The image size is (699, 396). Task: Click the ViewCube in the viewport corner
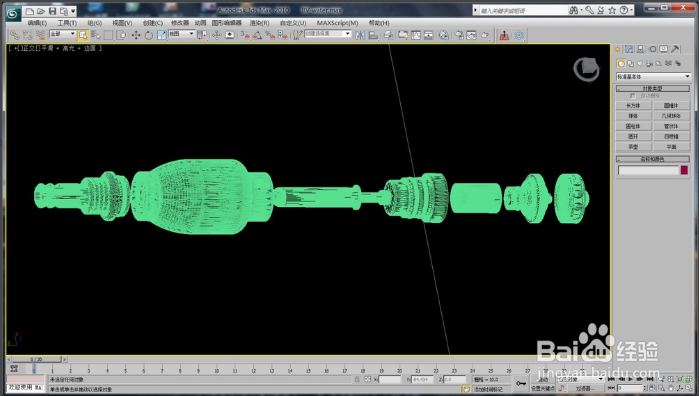pos(586,69)
